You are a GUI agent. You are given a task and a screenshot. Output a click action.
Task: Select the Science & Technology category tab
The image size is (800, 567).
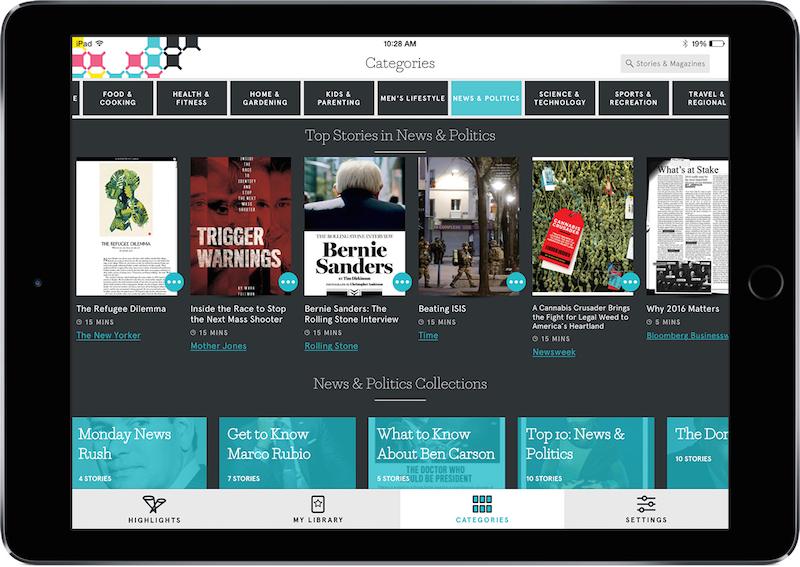560,98
